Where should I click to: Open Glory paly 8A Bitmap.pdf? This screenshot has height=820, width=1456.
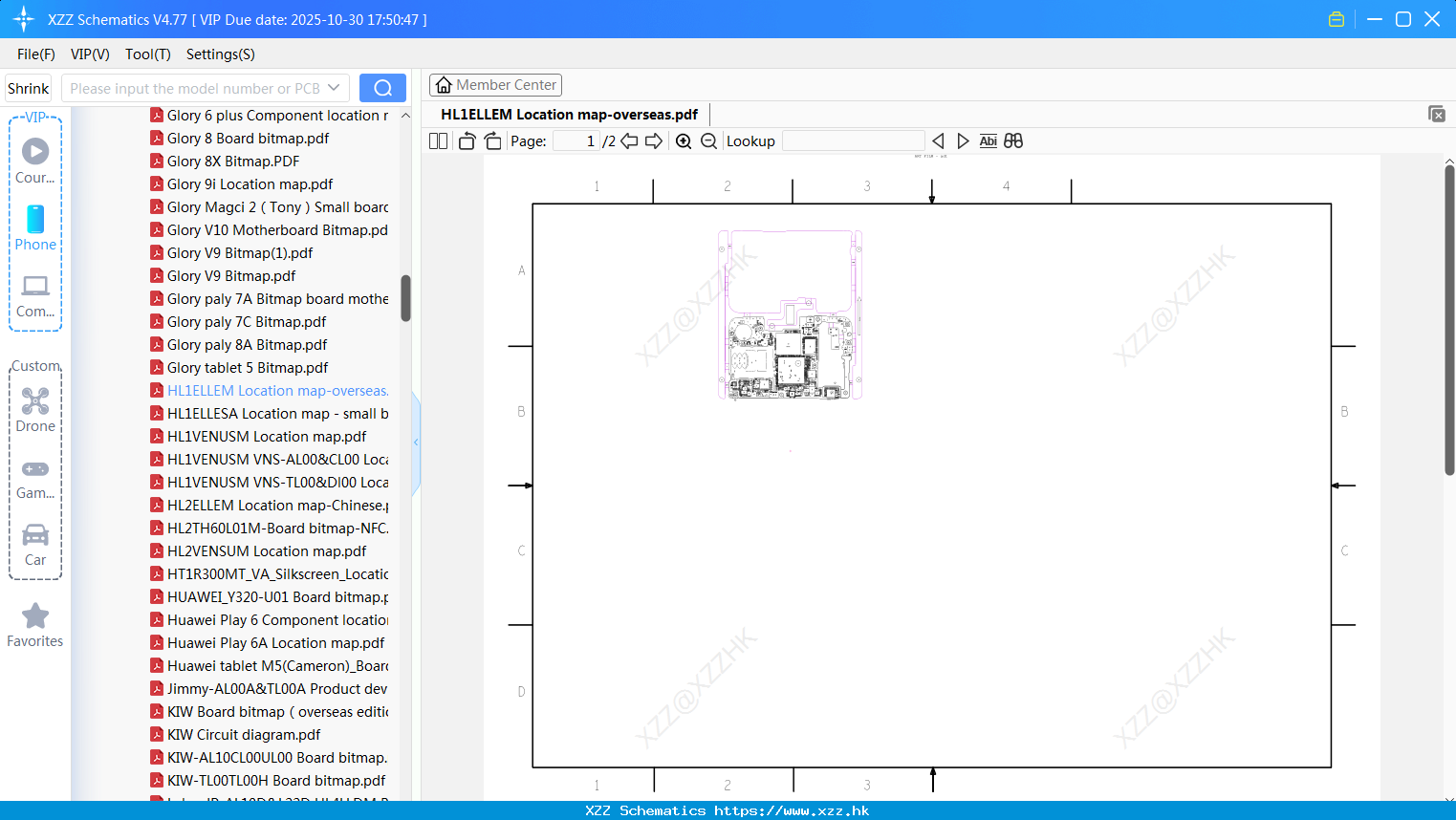pos(238,345)
